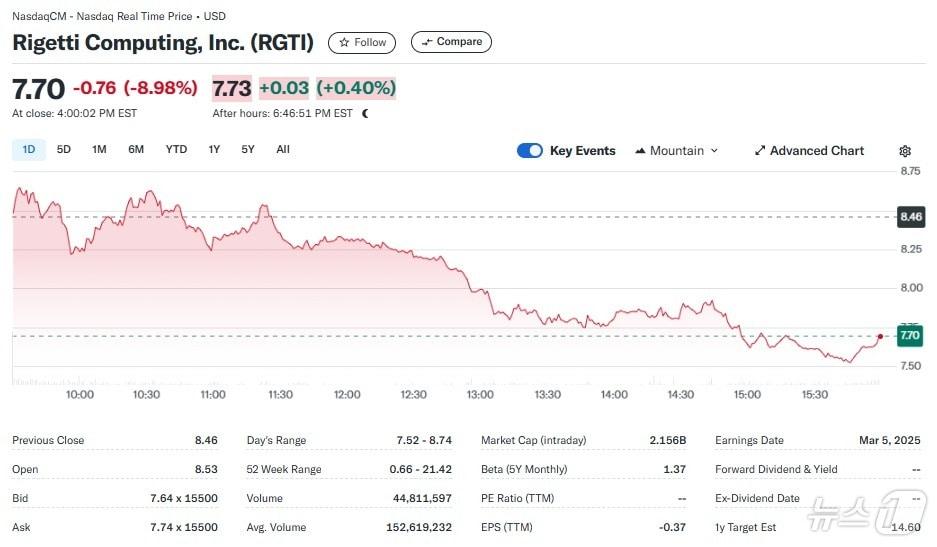937x547 pixels.
Task: Show All time range
Action: pyautogui.click(x=283, y=150)
